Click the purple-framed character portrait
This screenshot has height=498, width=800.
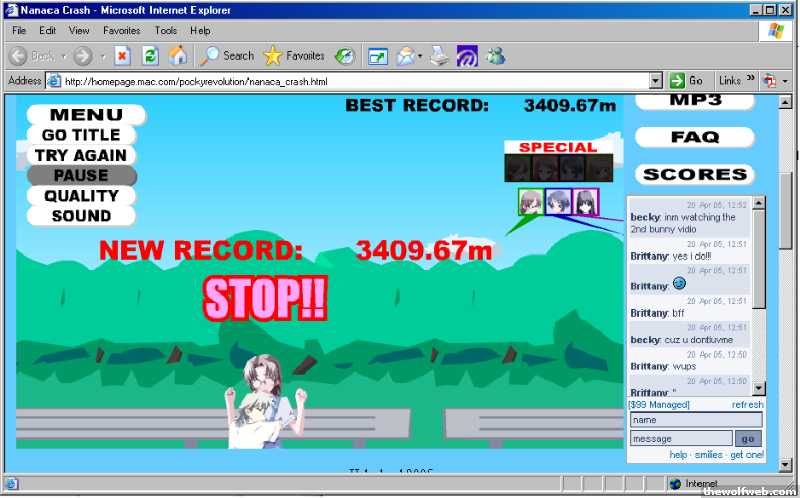coord(586,202)
